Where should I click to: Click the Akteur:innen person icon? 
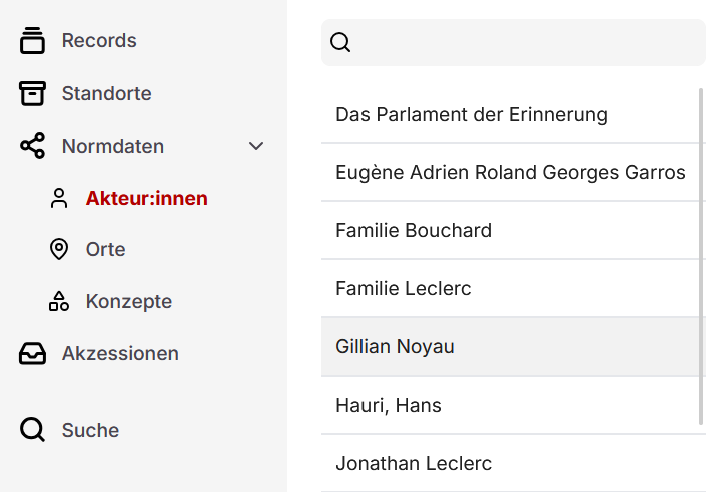pos(59,198)
